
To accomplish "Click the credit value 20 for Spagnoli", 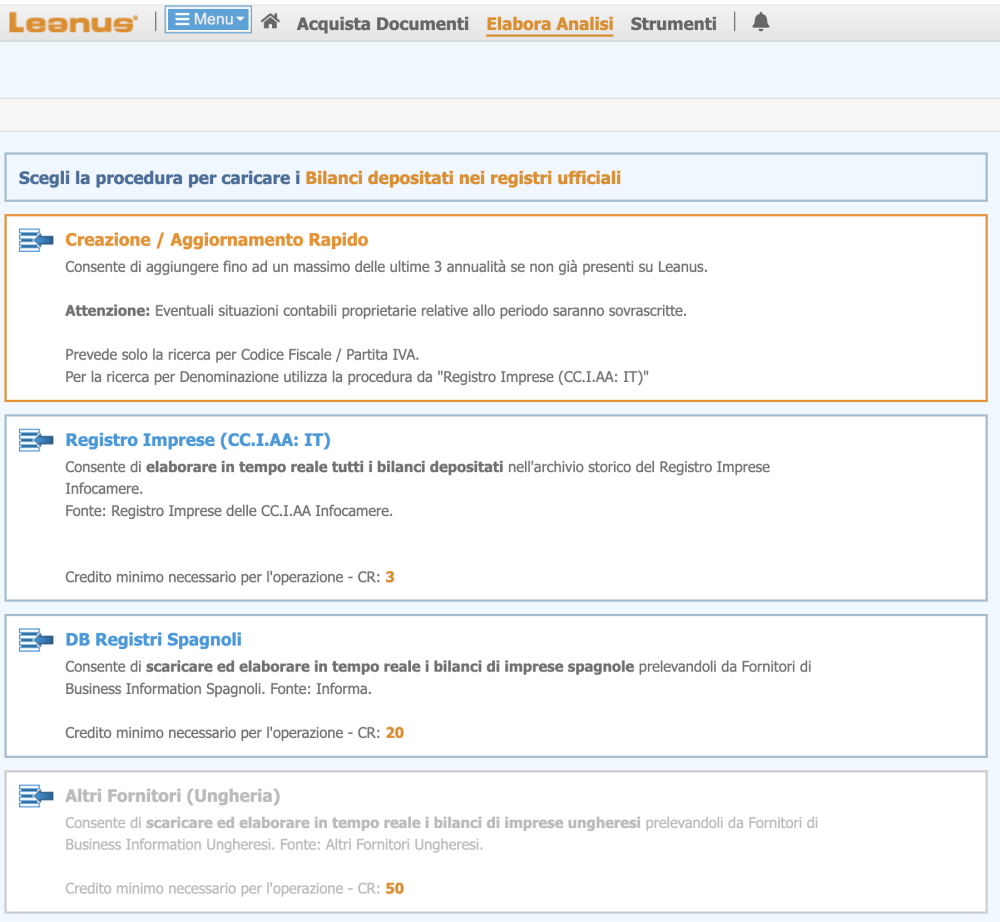I will coord(395,733).
